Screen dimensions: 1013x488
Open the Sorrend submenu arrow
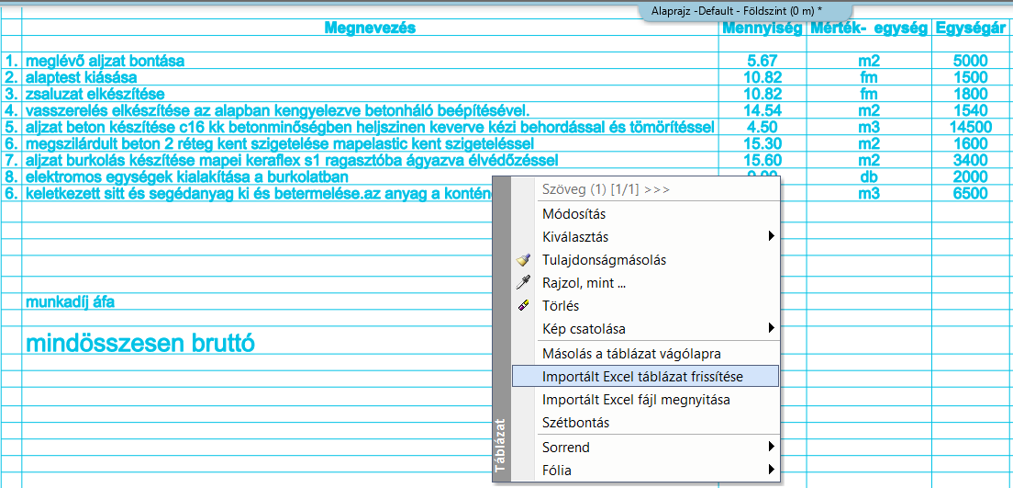point(770,447)
